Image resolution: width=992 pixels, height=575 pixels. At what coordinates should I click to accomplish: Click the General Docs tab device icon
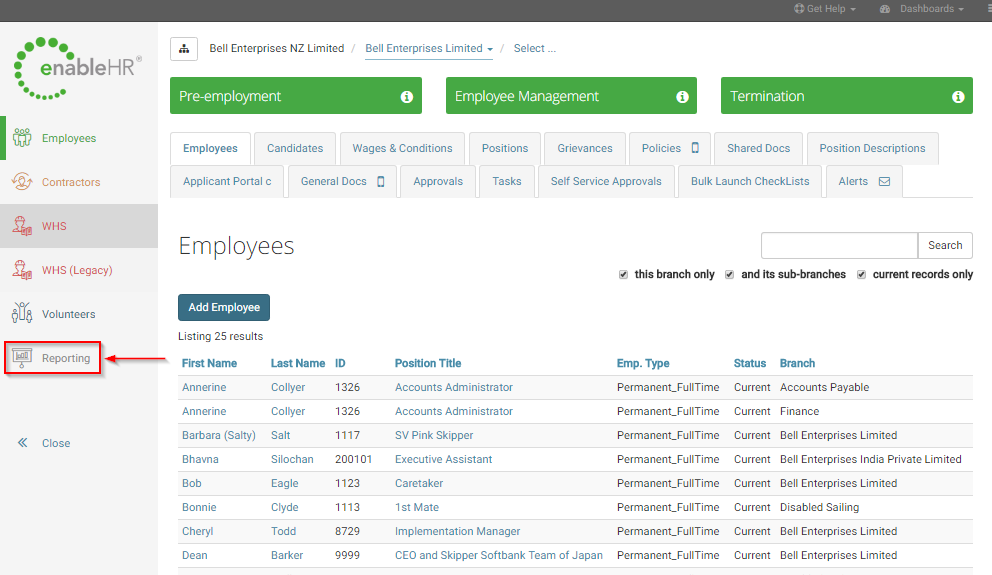coord(380,182)
